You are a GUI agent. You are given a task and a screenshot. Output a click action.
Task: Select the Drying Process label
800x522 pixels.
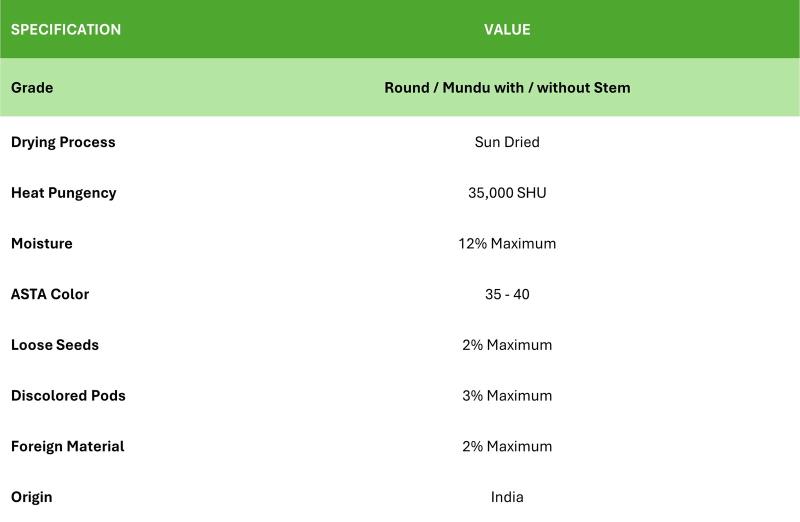tap(63, 142)
